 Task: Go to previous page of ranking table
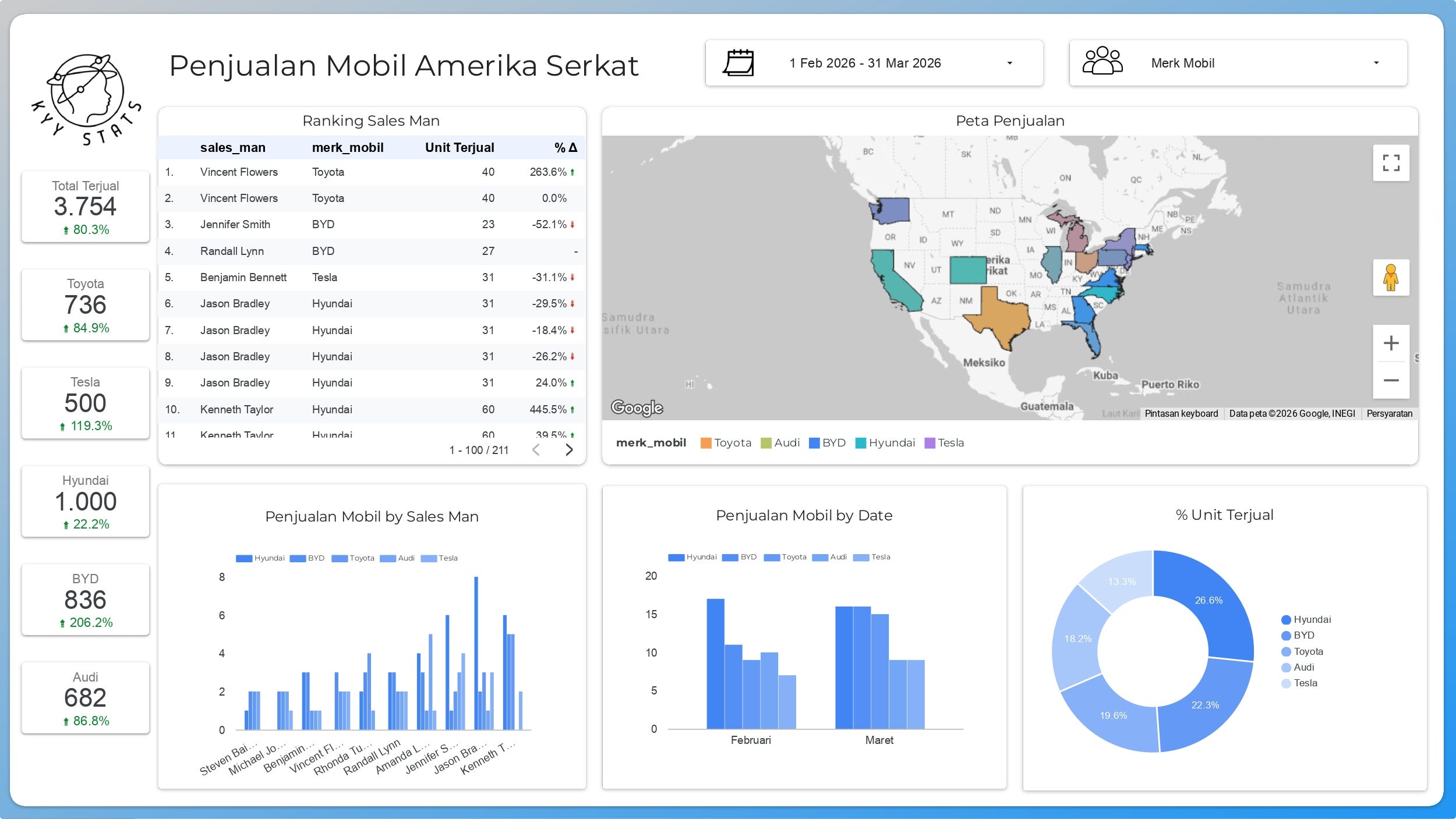click(x=536, y=450)
